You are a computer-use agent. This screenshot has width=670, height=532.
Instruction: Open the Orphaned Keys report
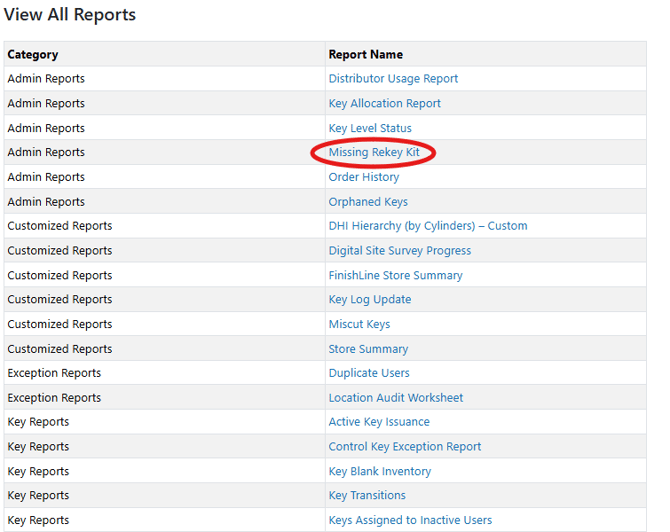click(x=368, y=202)
